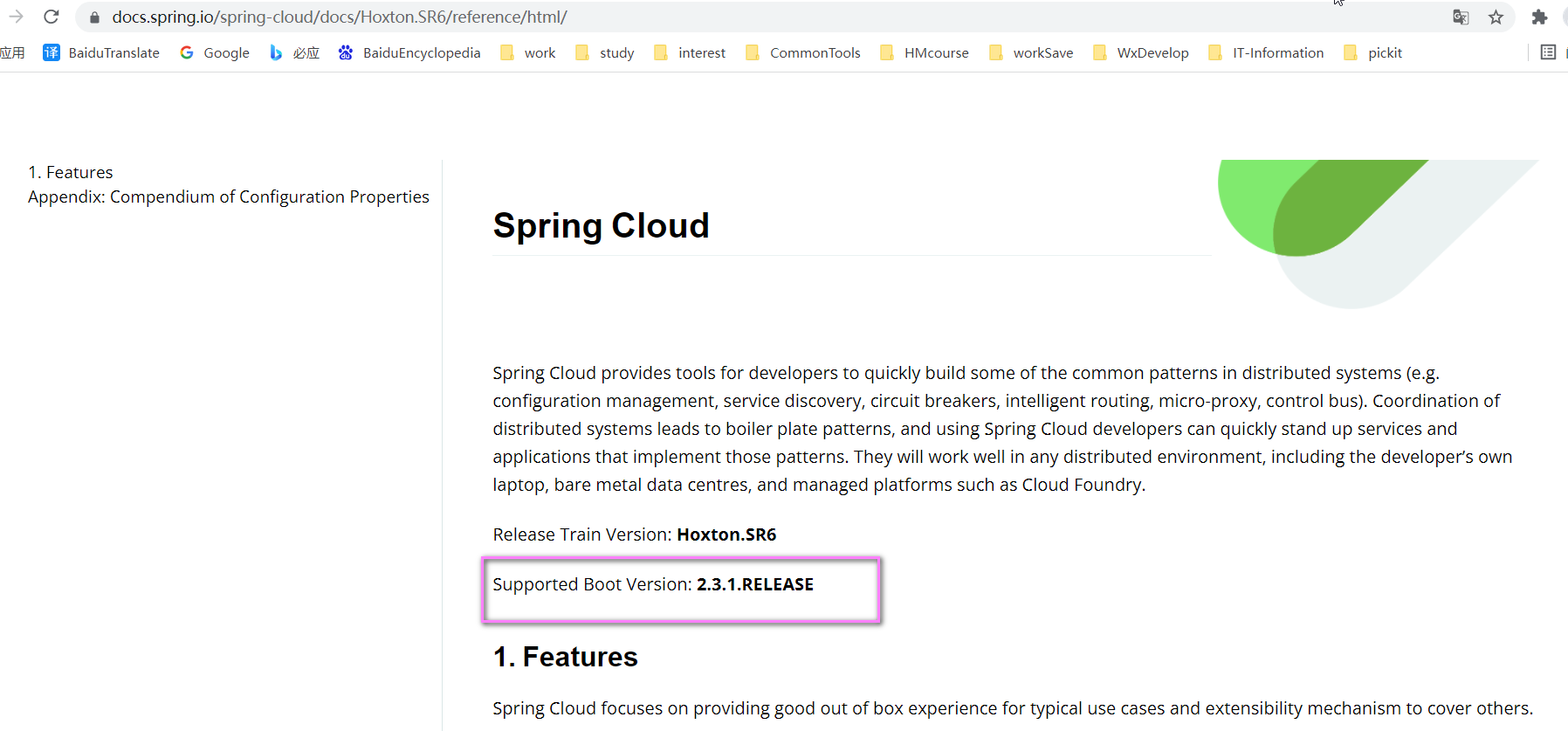1568x731 pixels.
Task: Click the Hoxton.SR6 release train text
Action: 726,534
